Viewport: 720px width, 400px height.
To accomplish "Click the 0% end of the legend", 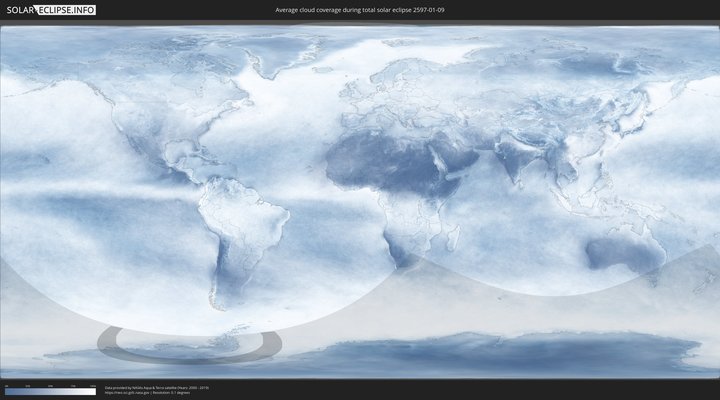I will 6,392.
